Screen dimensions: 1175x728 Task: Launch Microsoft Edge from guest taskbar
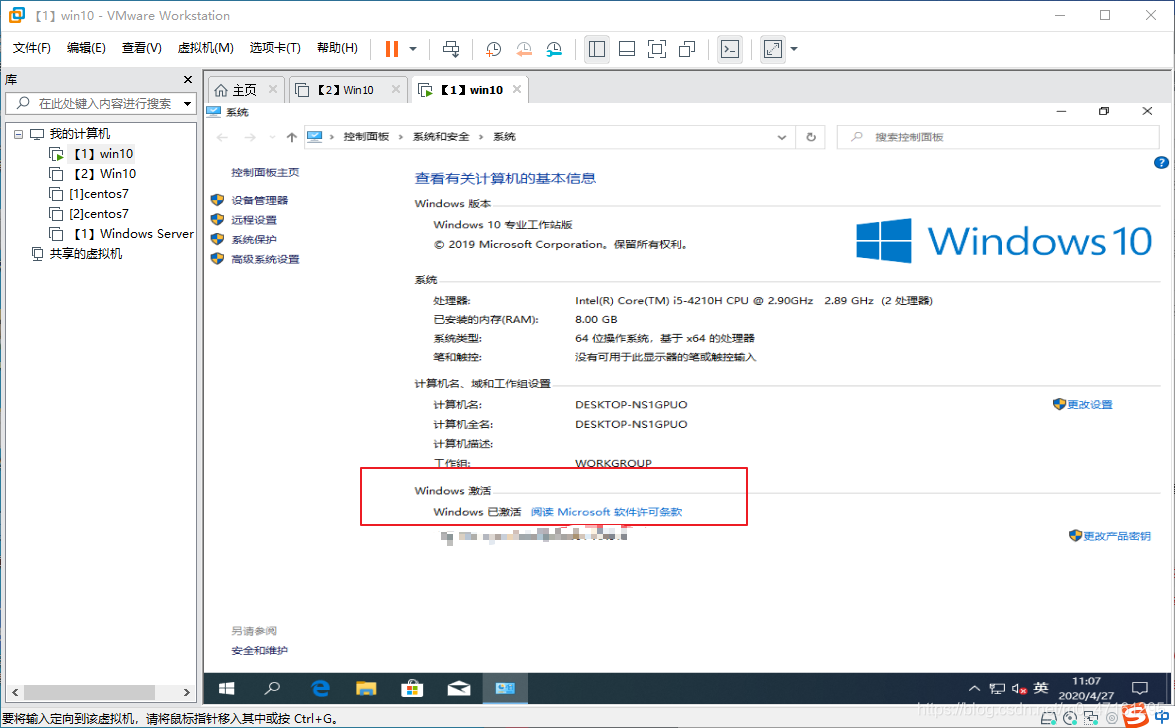(x=320, y=688)
